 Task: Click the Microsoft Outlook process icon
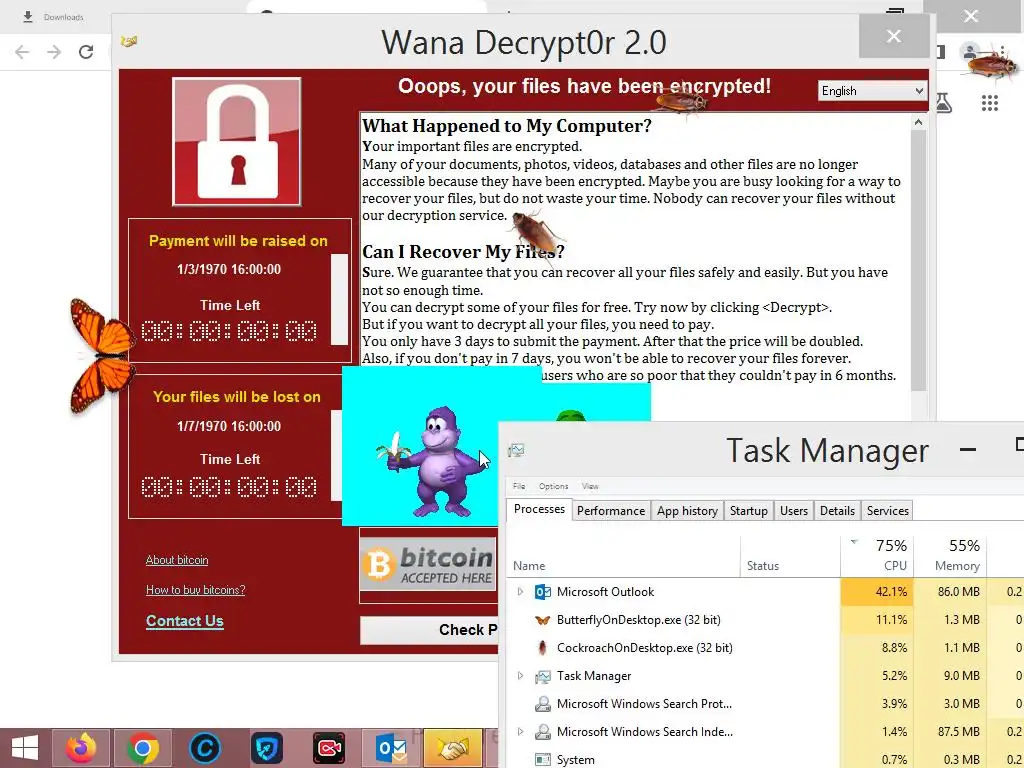point(542,592)
